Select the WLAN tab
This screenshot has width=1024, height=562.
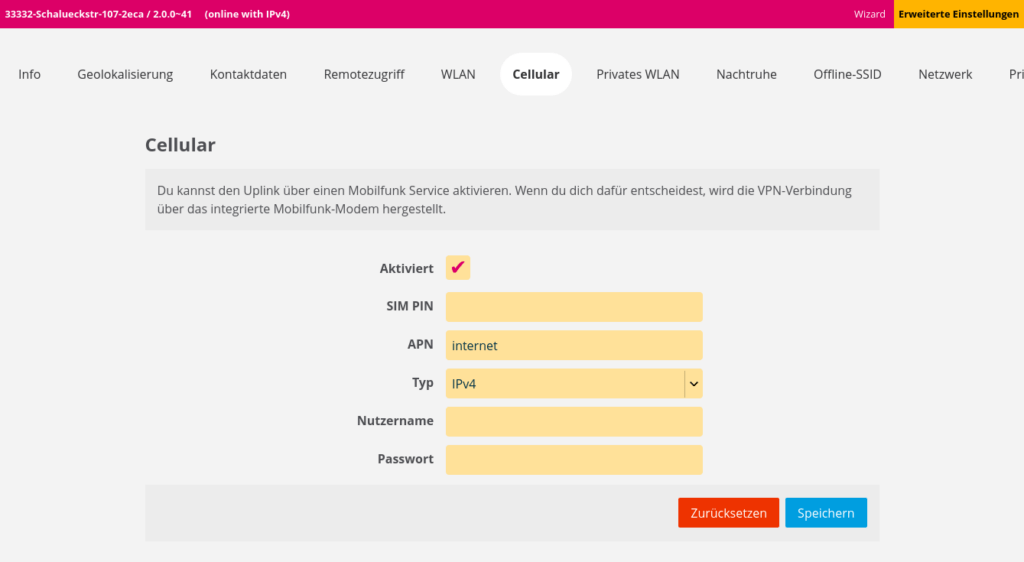click(x=458, y=74)
